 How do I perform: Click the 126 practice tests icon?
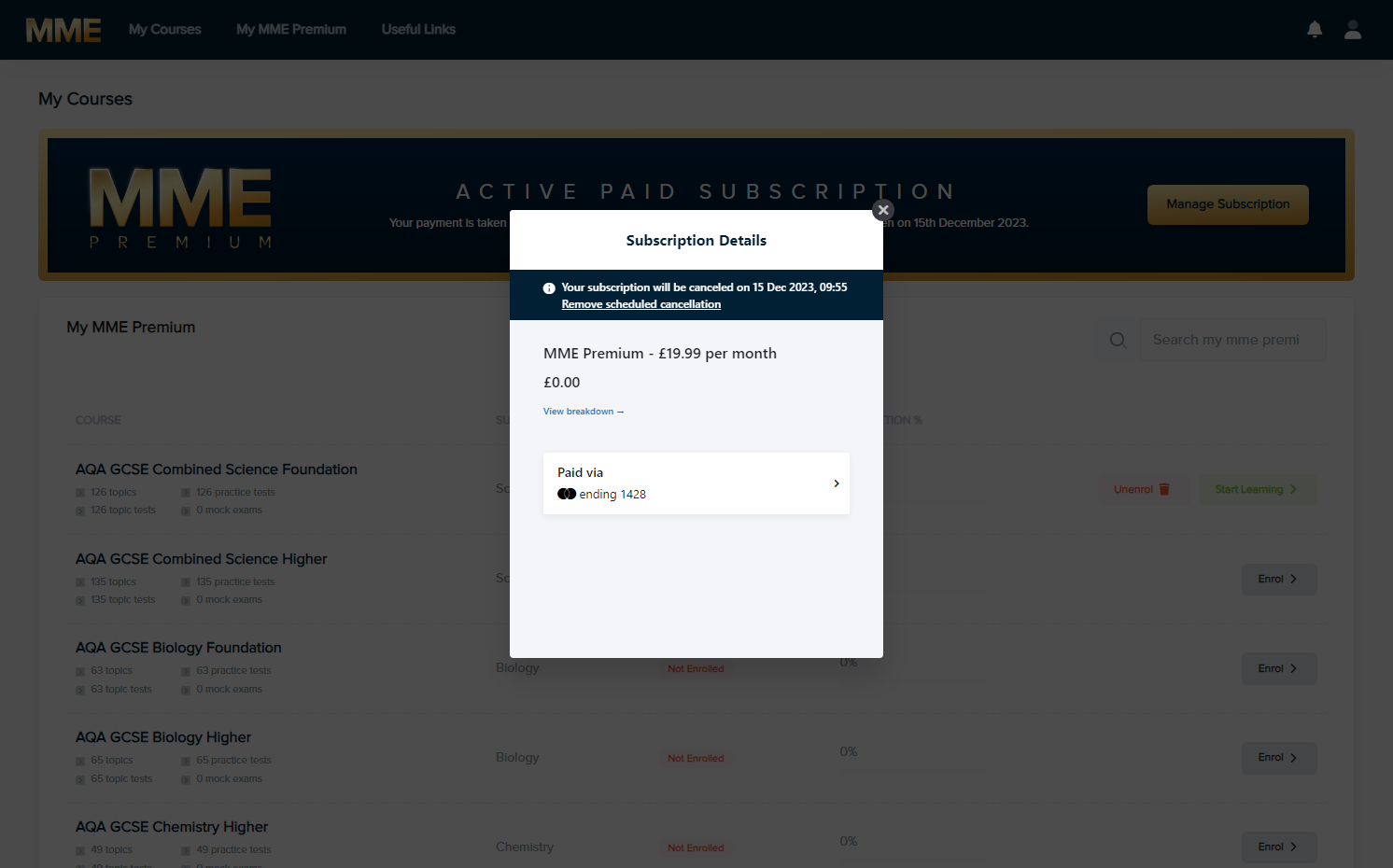click(186, 493)
